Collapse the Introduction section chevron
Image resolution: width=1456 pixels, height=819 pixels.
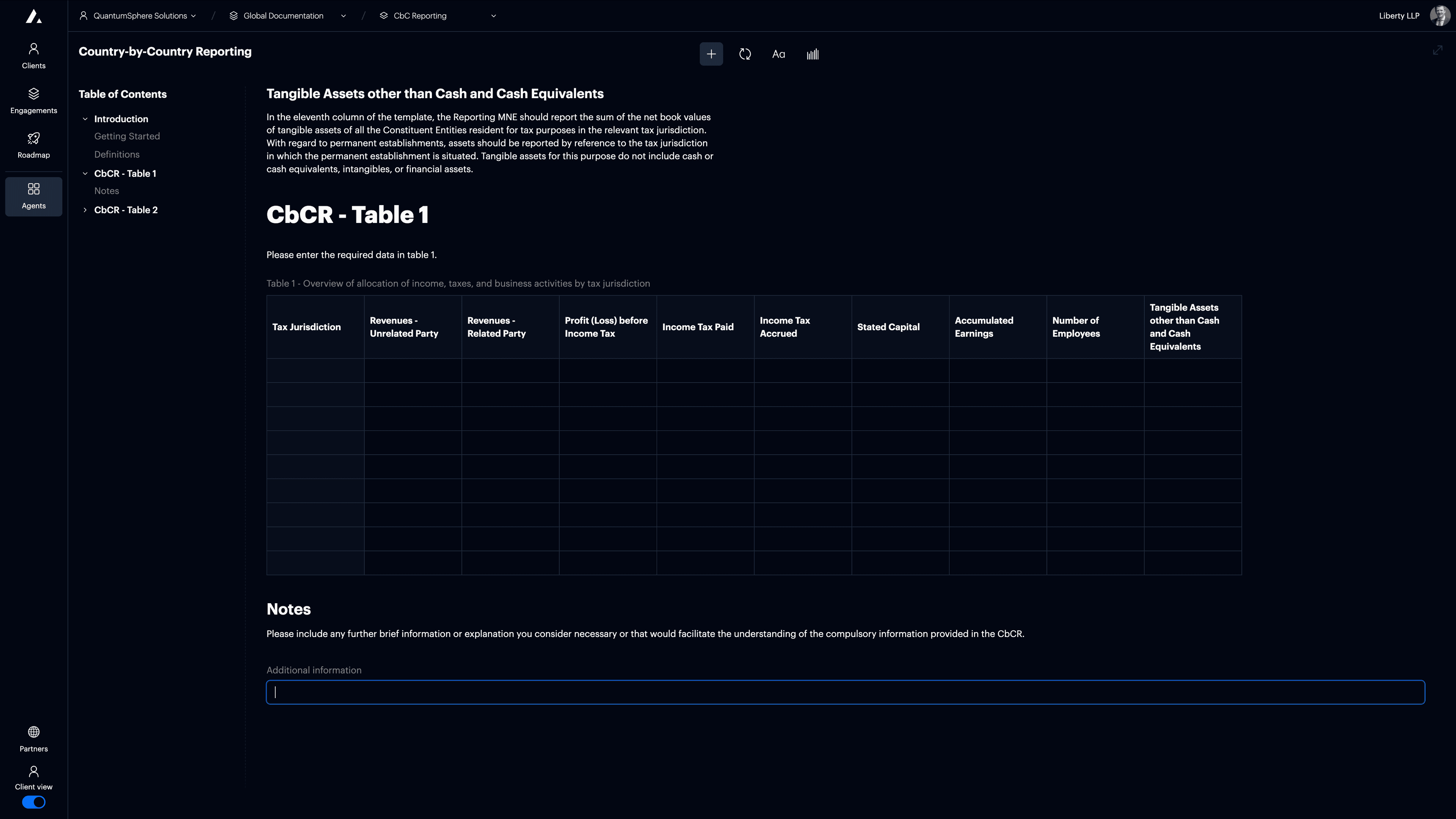(x=85, y=119)
